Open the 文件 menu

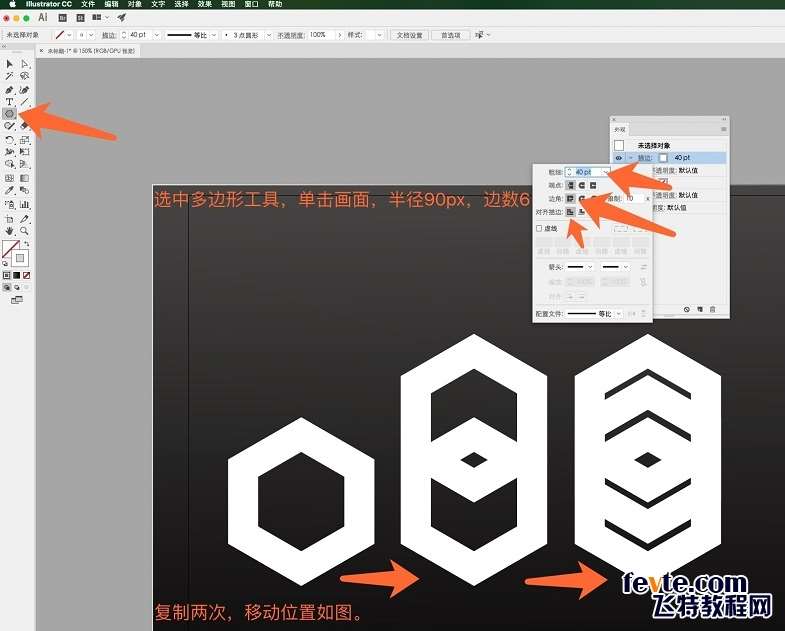point(88,4)
